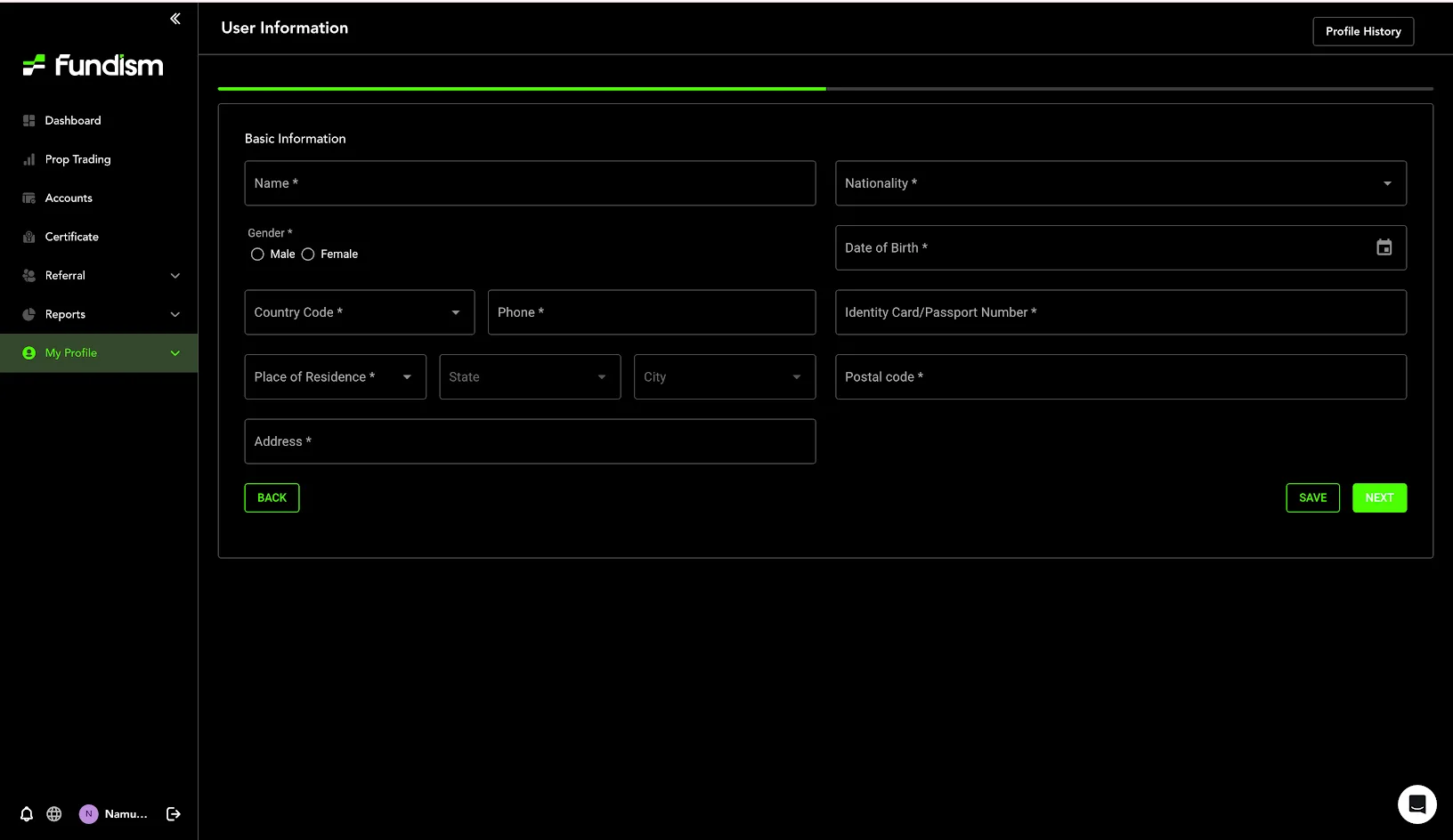Open the language globe icon

coord(54,813)
